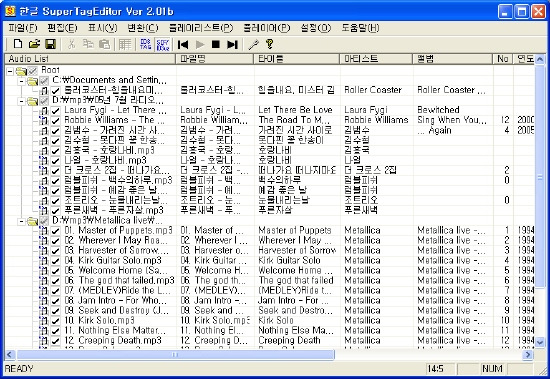This screenshot has height=379, width=550.
Task: Toggle checkbox for Robbie Williams - The row
Action: click(x=55, y=121)
